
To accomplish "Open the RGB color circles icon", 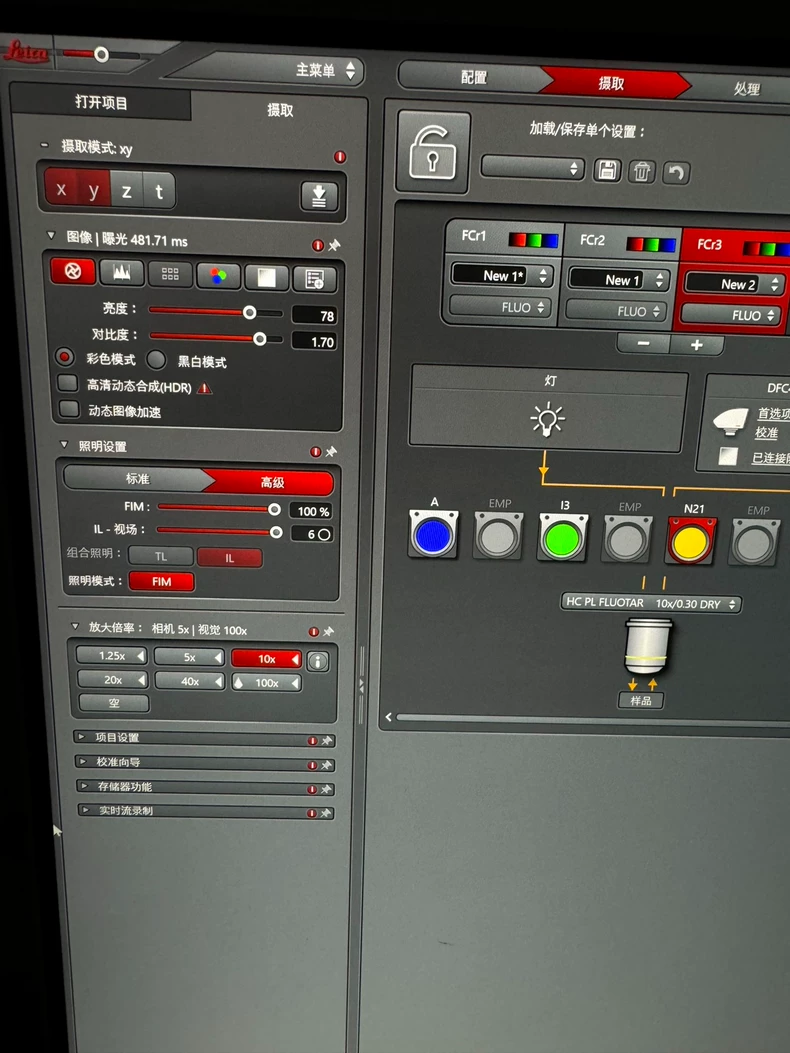I will [218, 276].
